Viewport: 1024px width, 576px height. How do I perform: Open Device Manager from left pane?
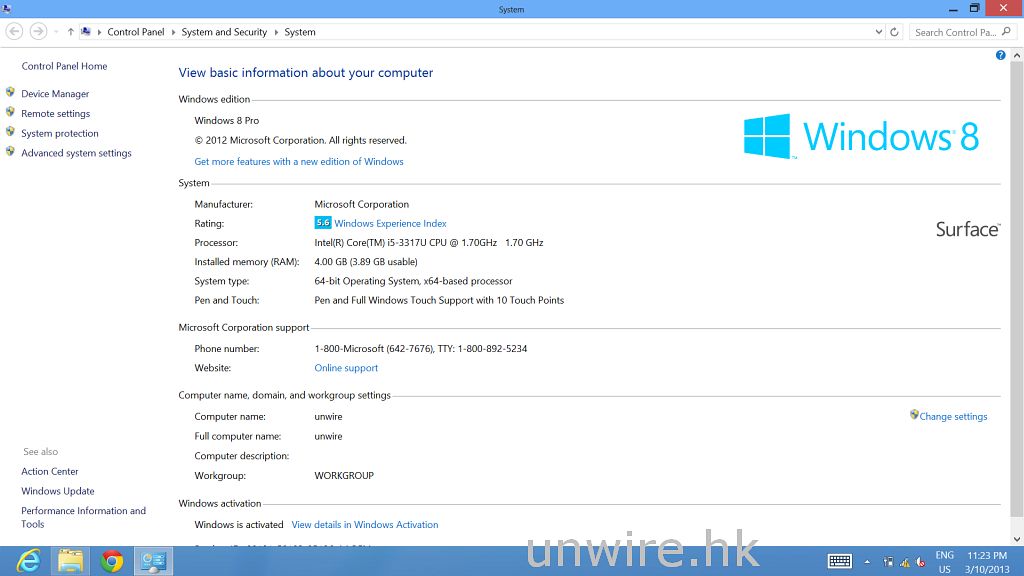coord(55,94)
